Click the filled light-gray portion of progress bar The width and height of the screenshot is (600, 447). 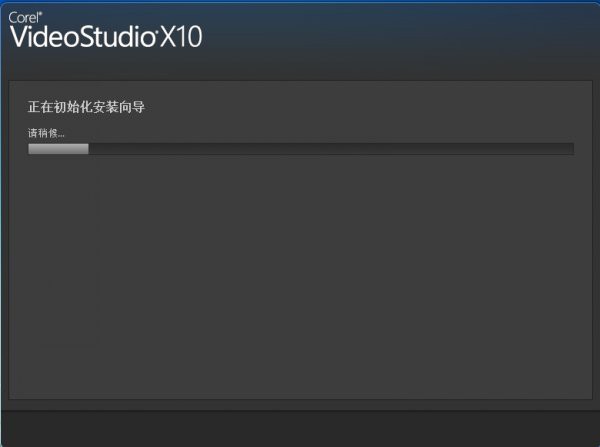click(58, 148)
